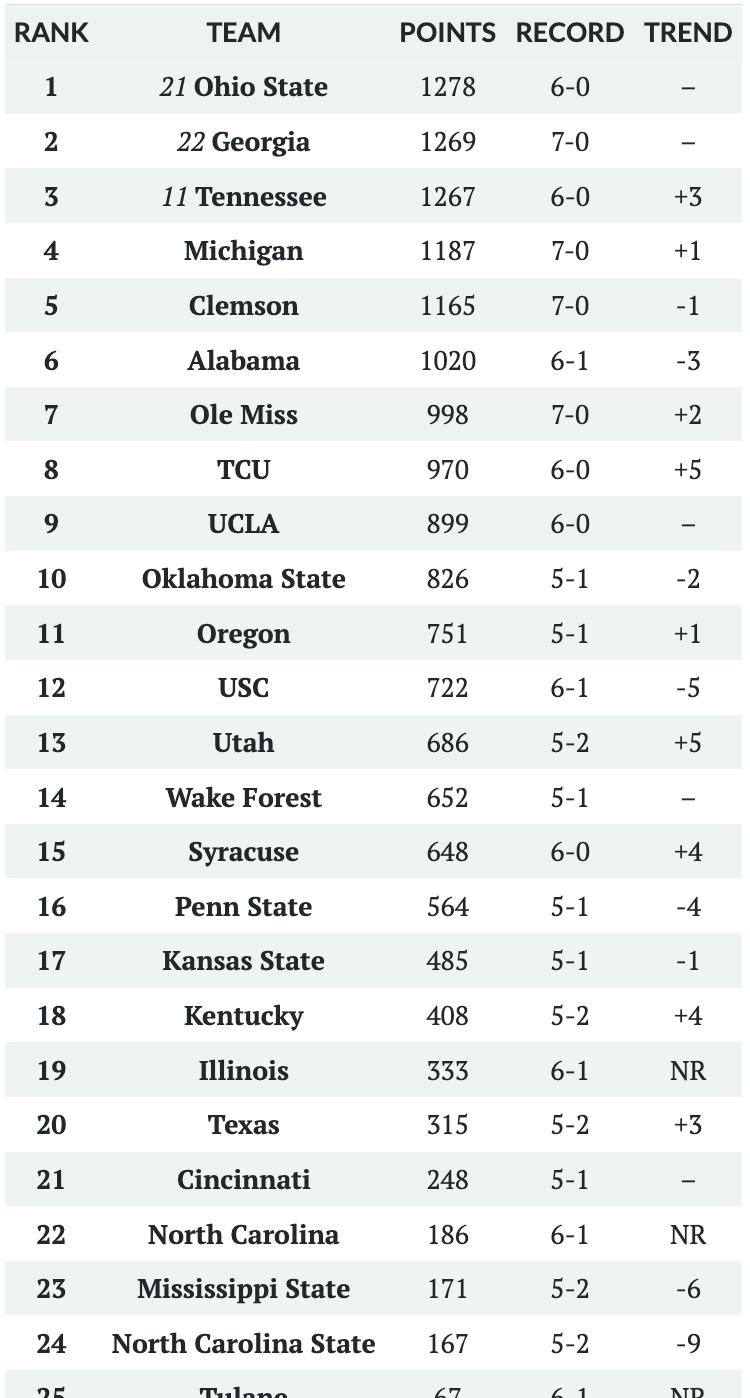Select the RANK column header
Viewport: 750px width, 1398px height.
pyautogui.click(x=51, y=33)
